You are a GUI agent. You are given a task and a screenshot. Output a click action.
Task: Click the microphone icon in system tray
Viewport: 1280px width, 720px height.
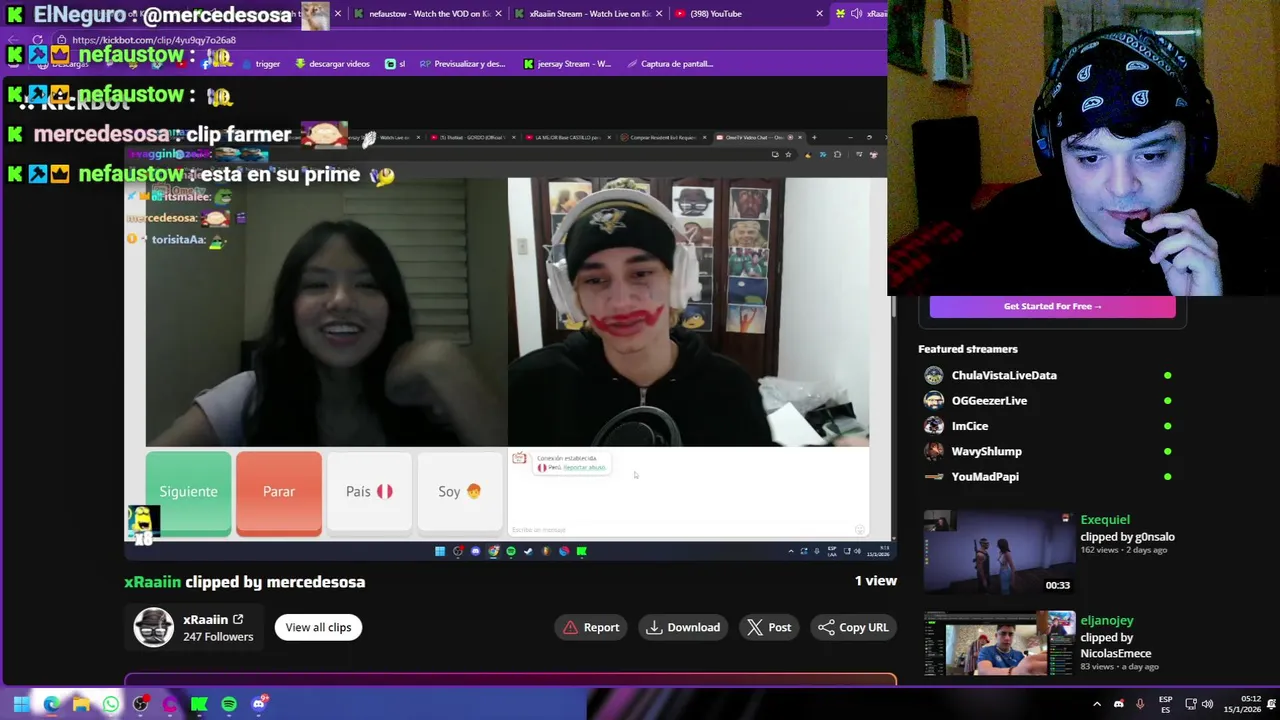[1139, 704]
